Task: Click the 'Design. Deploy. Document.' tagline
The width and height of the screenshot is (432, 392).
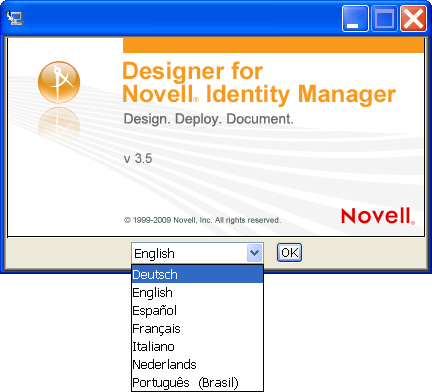Action: click(x=208, y=119)
